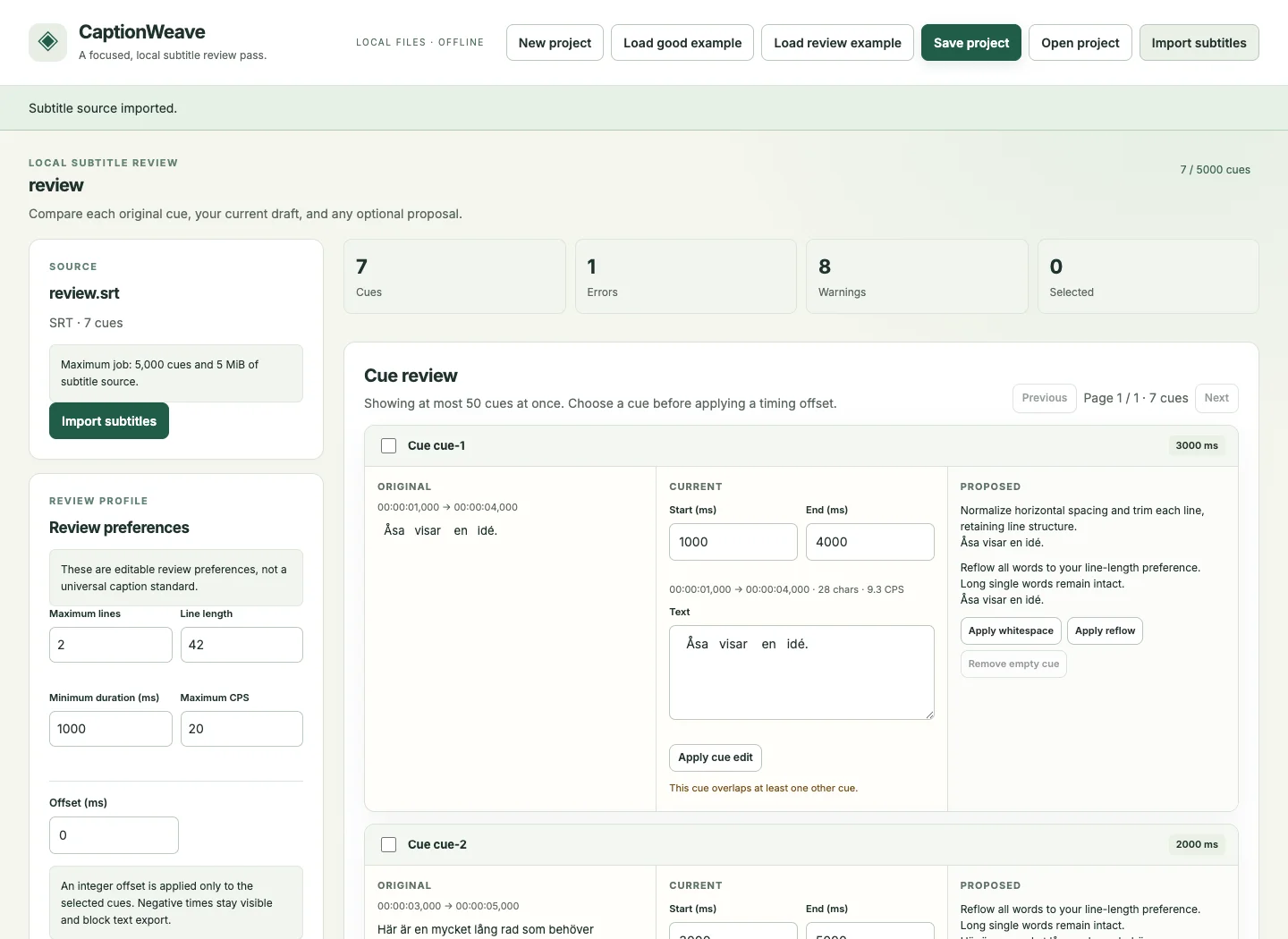Viewport: 1288px width, 939px height.
Task: Click Load review example button
Action: pyautogui.click(x=837, y=43)
